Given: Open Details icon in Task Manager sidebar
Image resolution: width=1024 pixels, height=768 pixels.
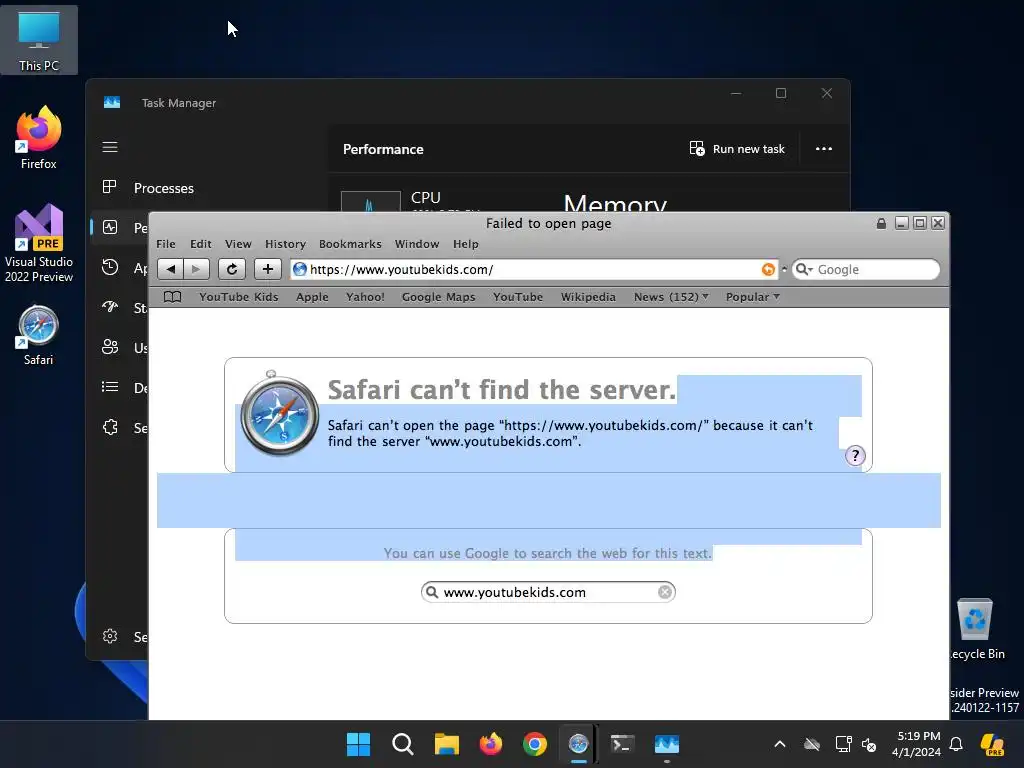Looking at the screenshot, I should coord(110,387).
